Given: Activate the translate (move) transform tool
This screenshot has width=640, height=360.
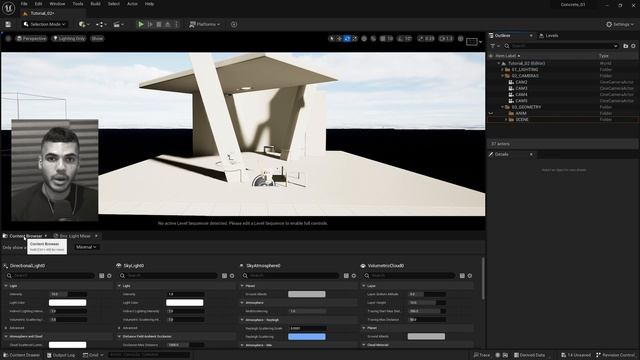Looking at the screenshot, I should pyautogui.click(x=339, y=38).
